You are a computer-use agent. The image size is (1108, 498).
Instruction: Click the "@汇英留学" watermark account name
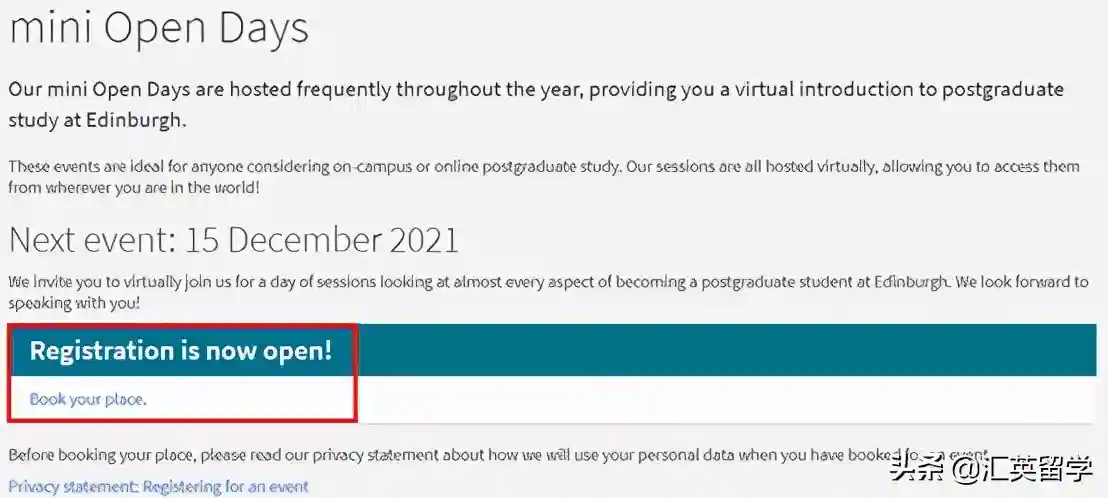point(1020,466)
